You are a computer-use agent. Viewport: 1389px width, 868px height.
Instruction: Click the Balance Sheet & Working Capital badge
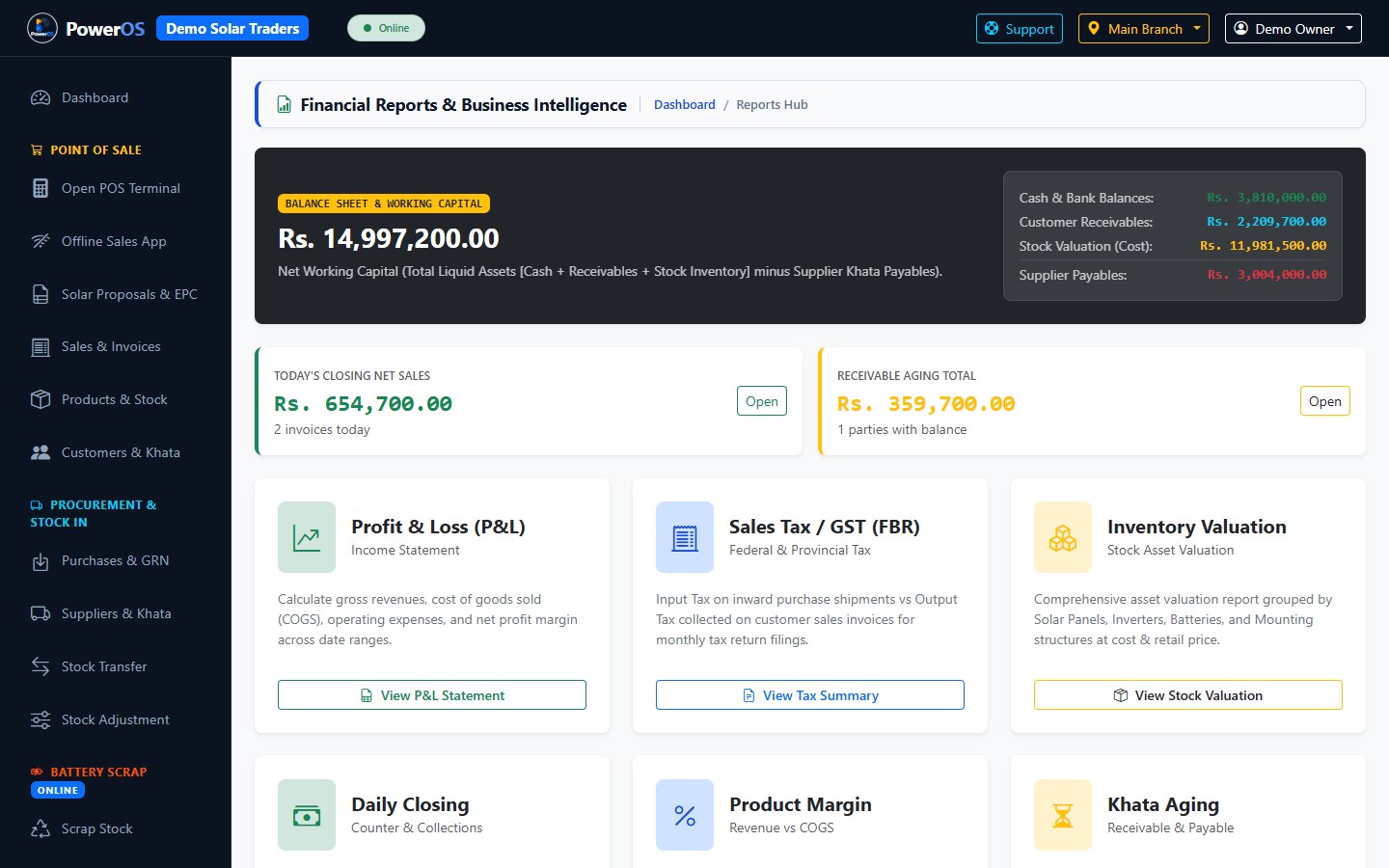click(384, 203)
